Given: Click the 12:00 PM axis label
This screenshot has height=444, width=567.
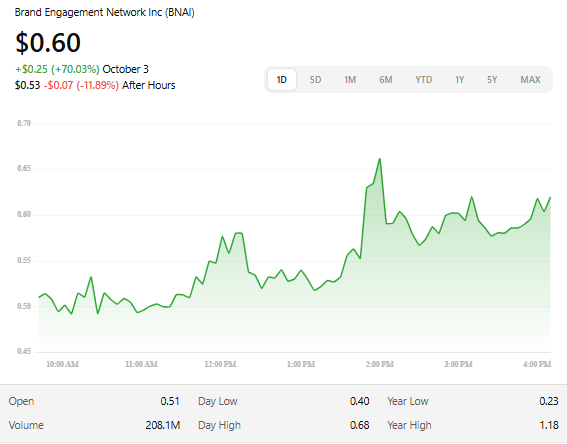Looking at the screenshot, I should [x=220, y=364].
